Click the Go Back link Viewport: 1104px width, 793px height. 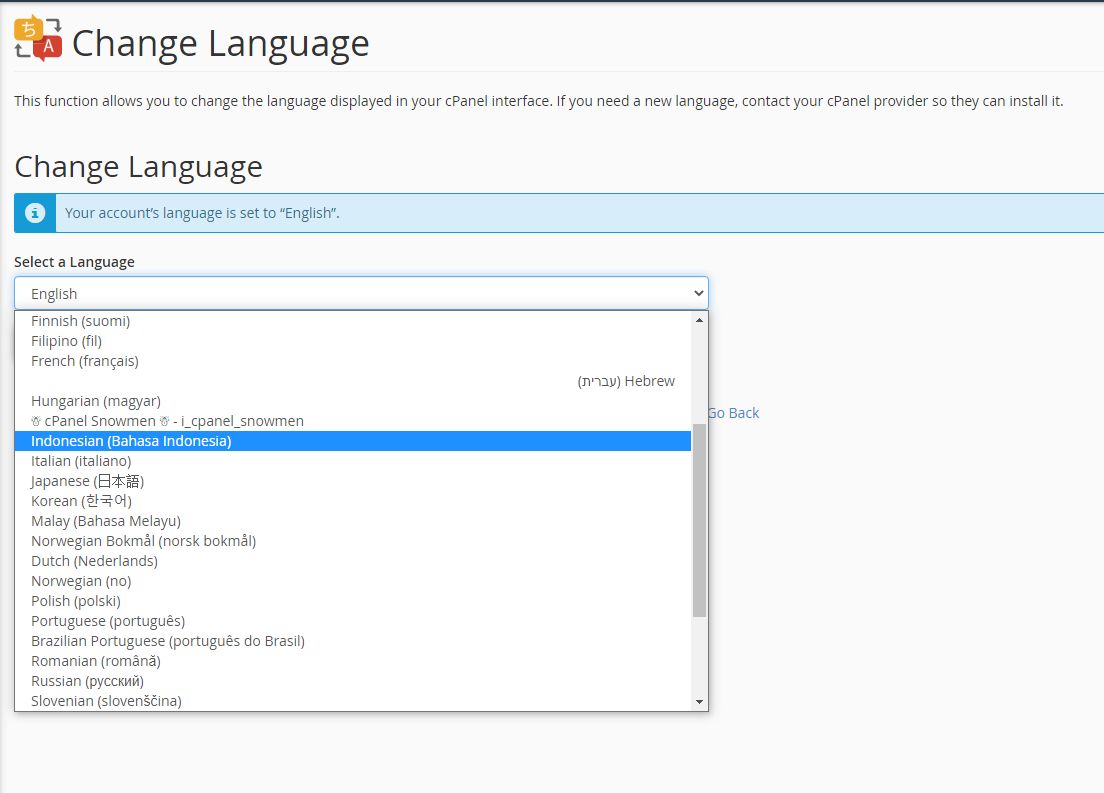coord(734,413)
